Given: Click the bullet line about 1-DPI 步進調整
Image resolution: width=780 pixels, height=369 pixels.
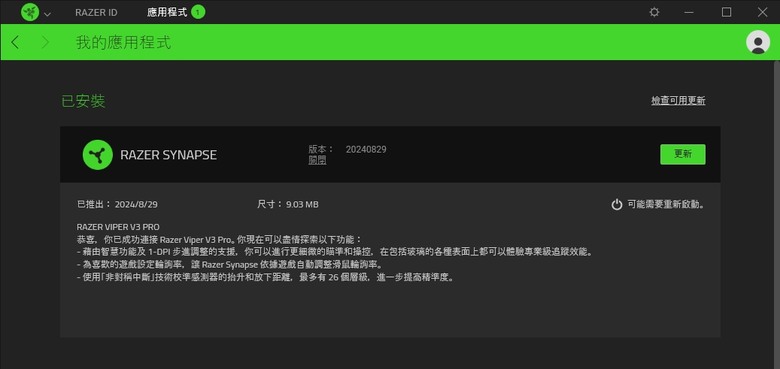Looking at the screenshot, I should (335, 252).
